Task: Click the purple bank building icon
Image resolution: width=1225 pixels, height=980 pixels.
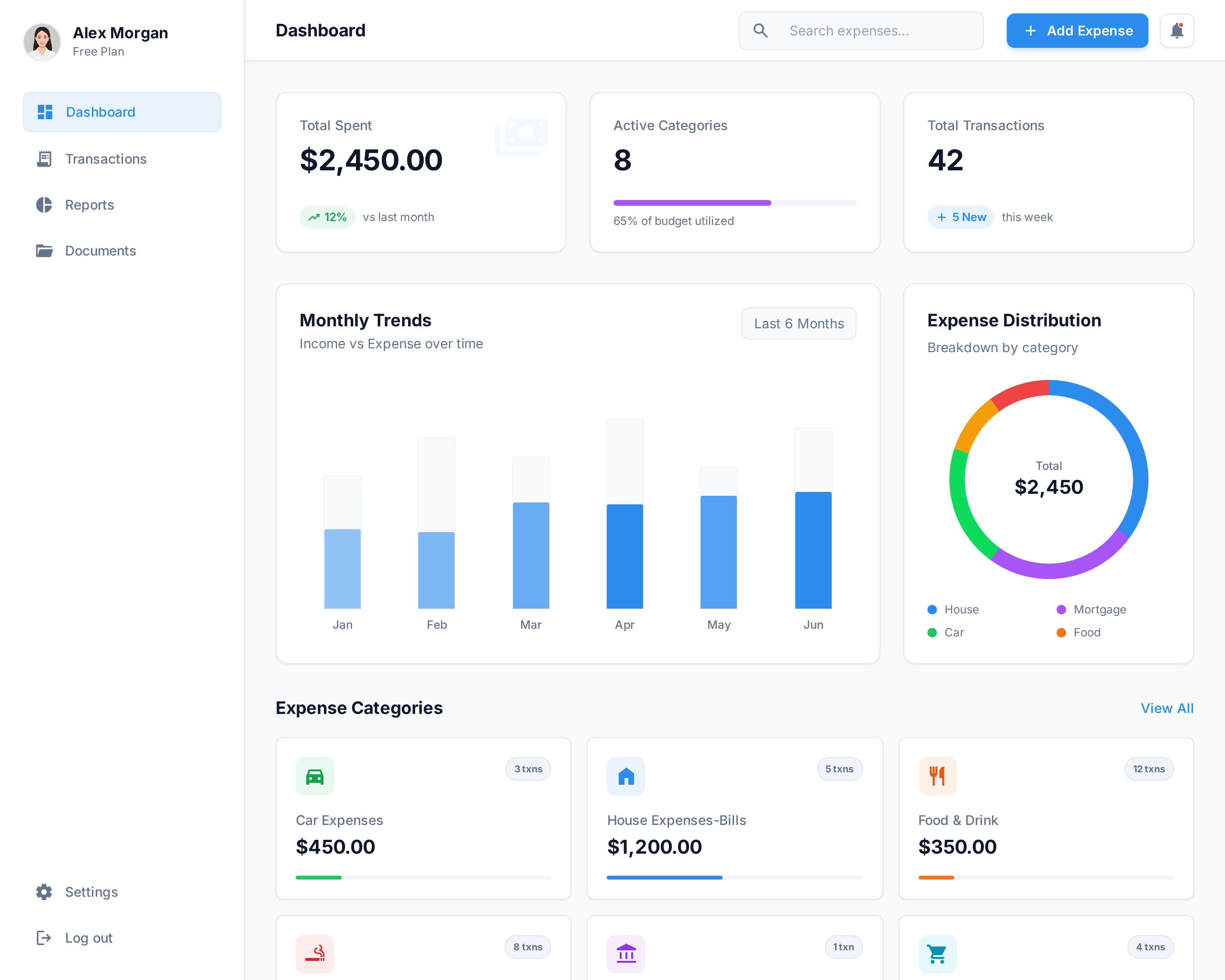Action: [x=625, y=953]
